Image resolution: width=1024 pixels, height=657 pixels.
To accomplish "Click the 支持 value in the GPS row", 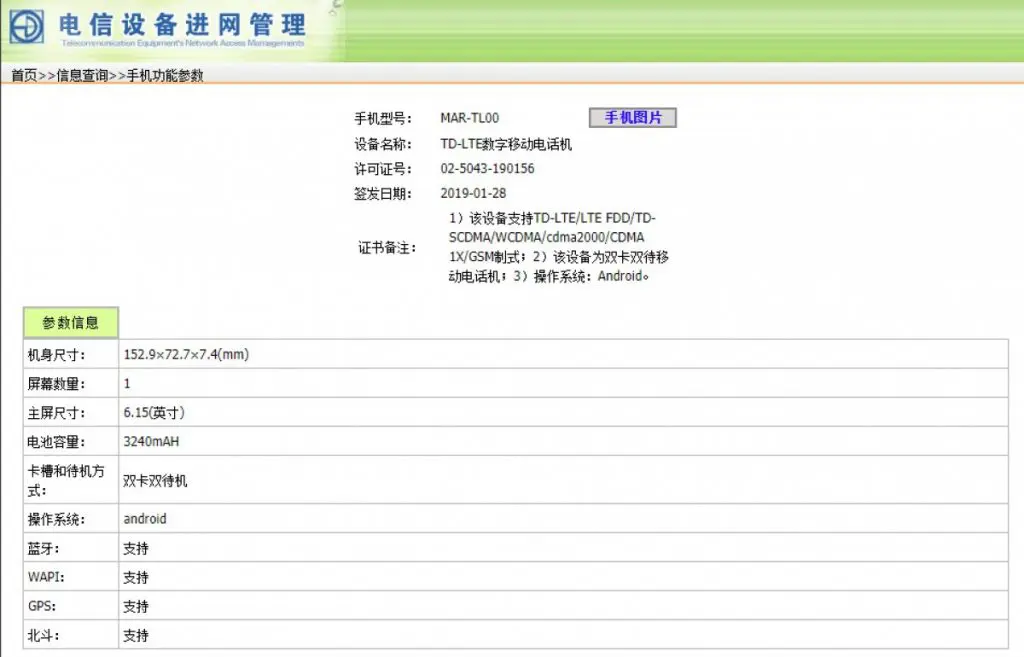I will 136,607.
